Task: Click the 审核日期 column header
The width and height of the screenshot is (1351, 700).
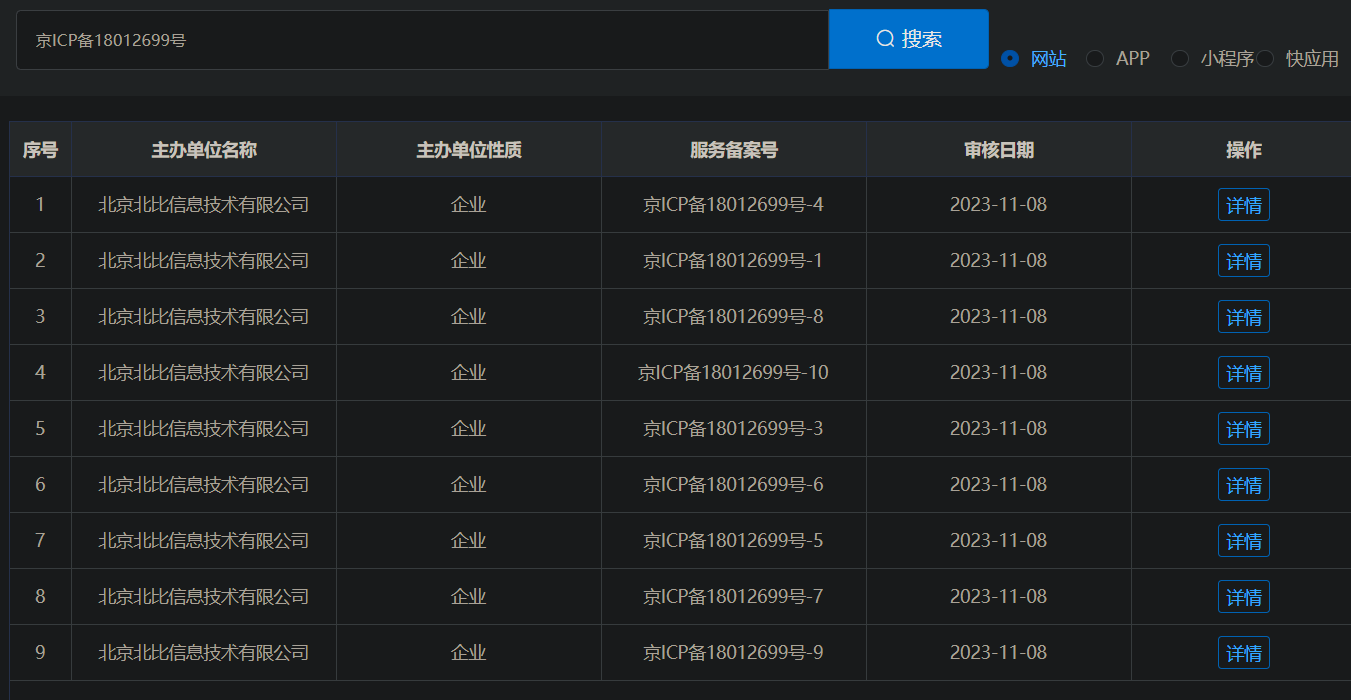Action: (x=999, y=150)
